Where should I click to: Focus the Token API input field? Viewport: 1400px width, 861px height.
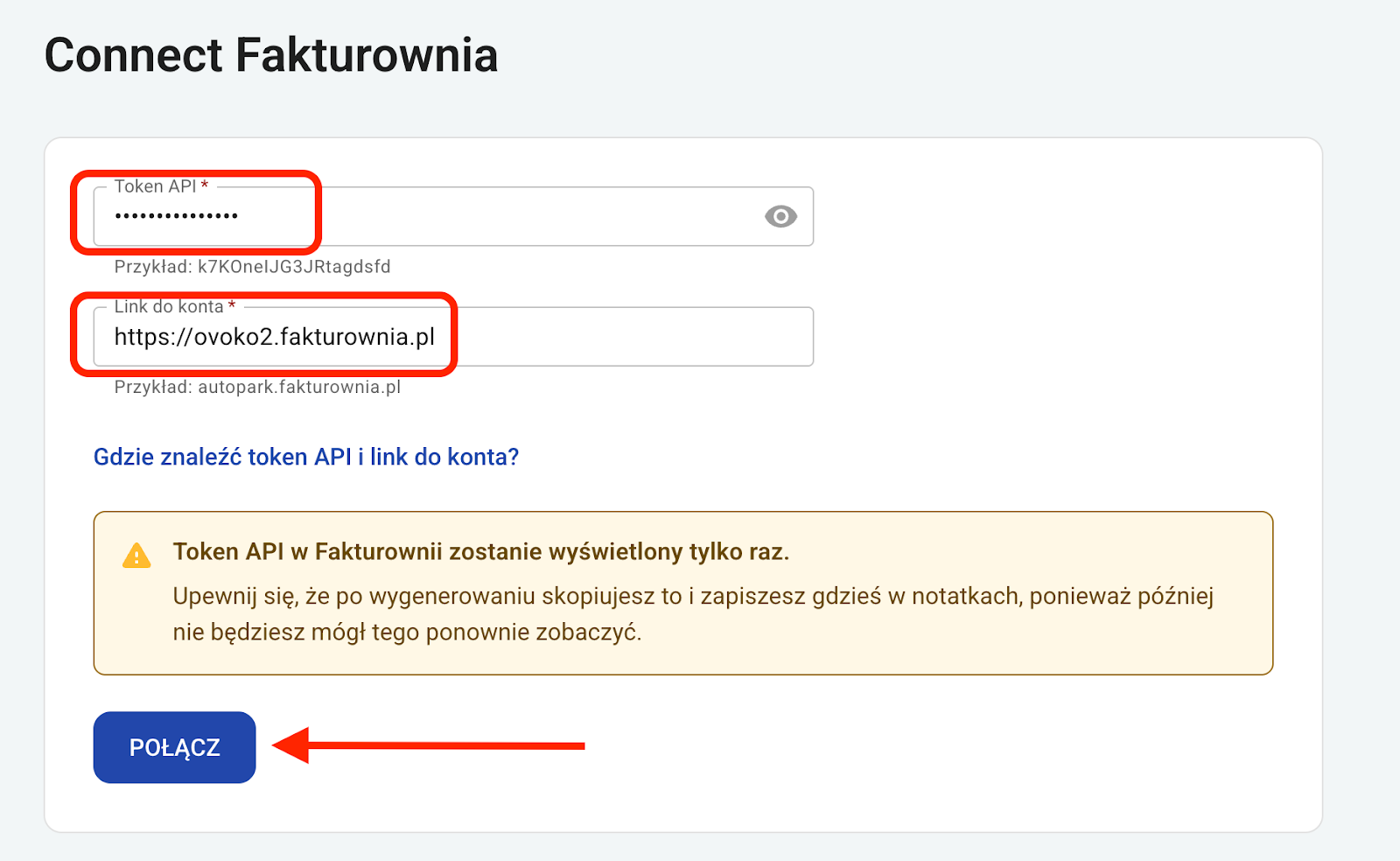(525, 216)
